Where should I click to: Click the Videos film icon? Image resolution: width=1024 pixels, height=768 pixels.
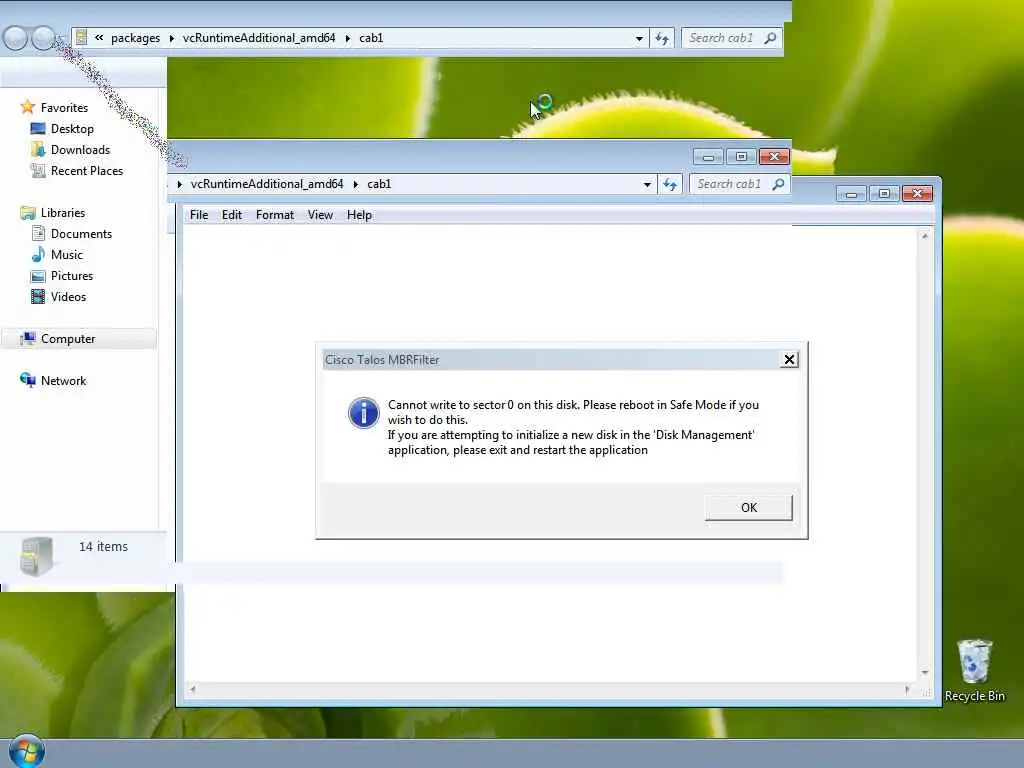coord(38,296)
